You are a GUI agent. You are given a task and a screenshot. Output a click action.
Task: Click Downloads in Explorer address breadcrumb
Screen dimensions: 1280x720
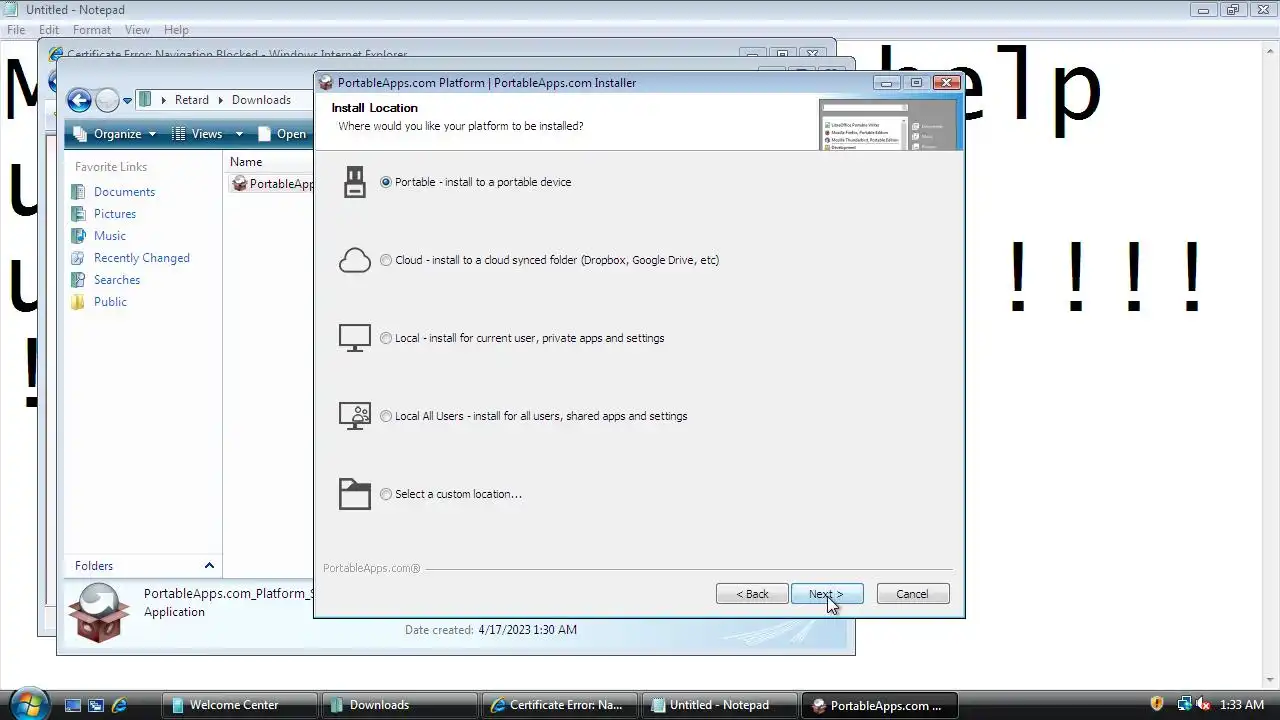pos(261,100)
